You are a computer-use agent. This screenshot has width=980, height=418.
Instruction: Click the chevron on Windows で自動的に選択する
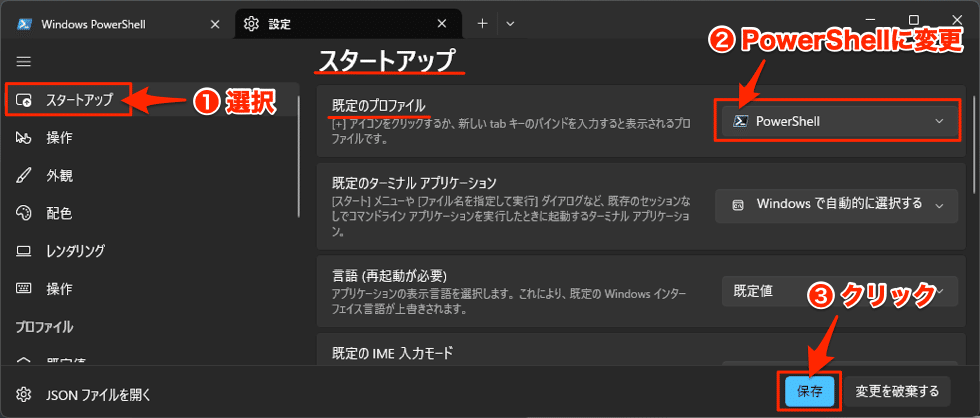click(939, 205)
